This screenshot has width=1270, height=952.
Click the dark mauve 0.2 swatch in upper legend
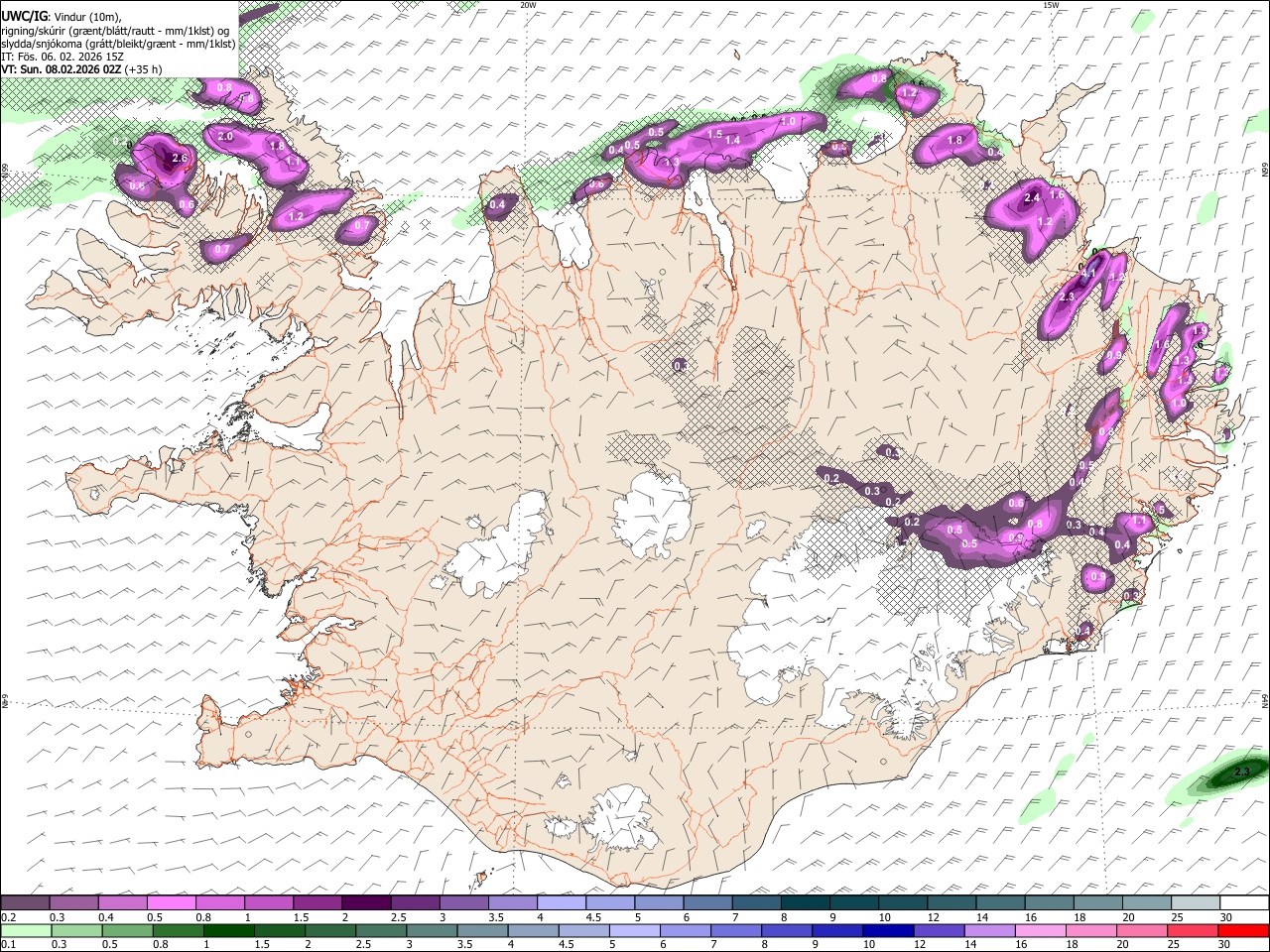tap(25, 902)
